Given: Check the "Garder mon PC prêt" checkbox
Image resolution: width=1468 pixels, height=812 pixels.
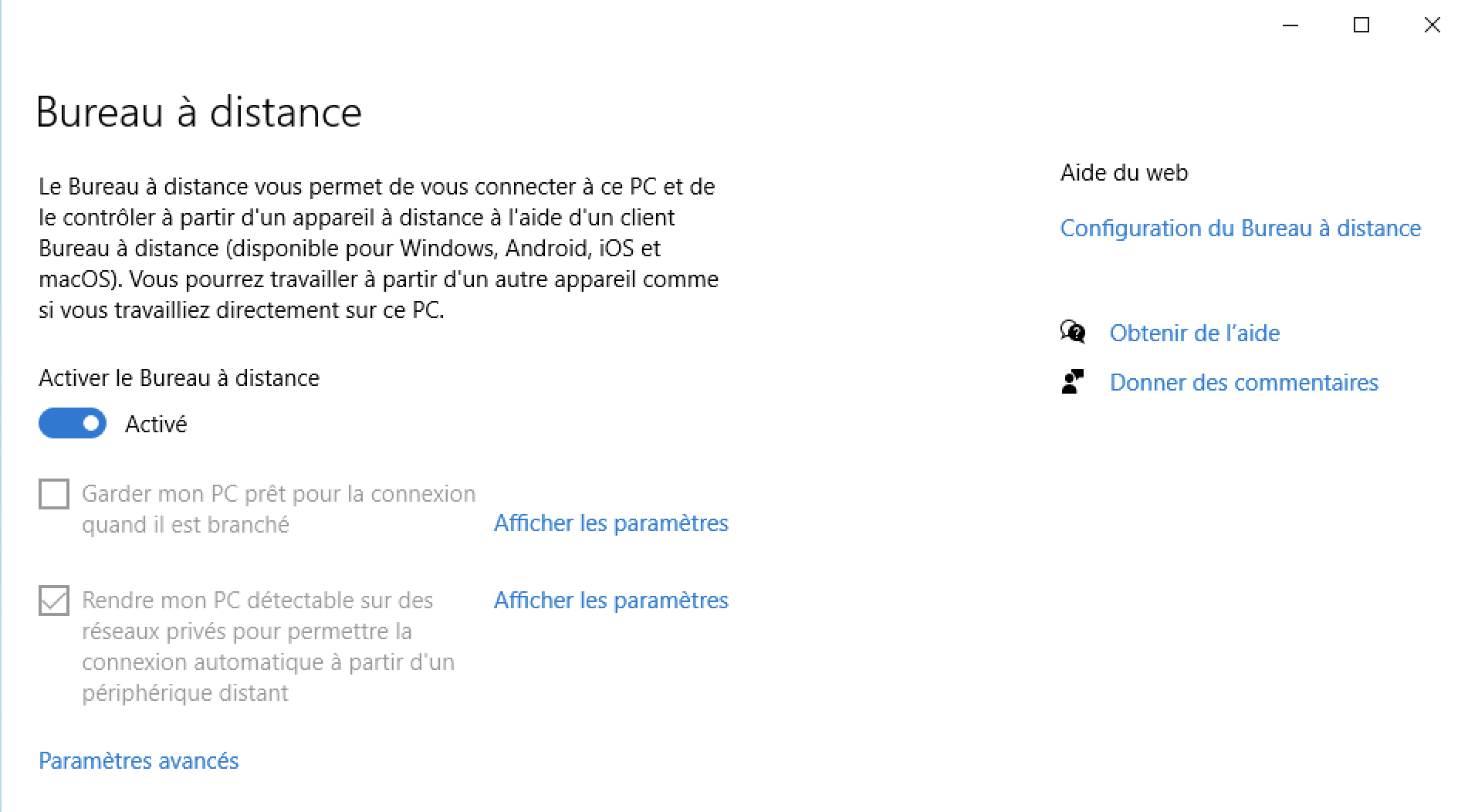Looking at the screenshot, I should [x=54, y=494].
